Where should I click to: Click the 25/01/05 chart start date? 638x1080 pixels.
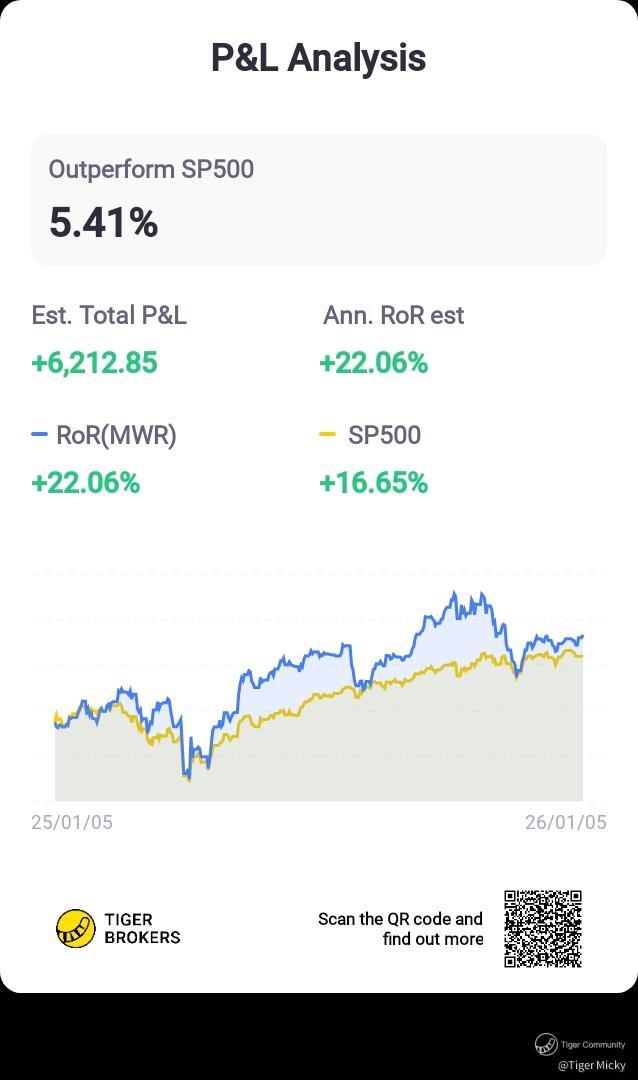point(72,822)
